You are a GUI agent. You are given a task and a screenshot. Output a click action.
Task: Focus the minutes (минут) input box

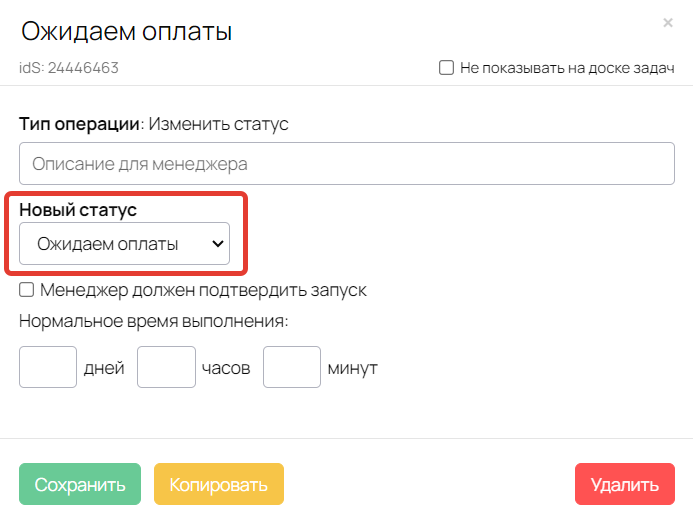tap(292, 367)
